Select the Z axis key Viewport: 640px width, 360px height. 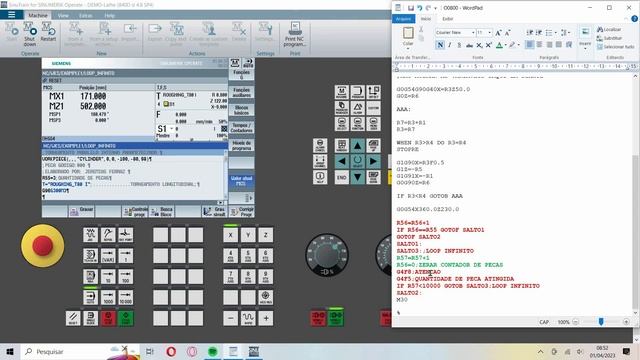click(x=266, y=235)
